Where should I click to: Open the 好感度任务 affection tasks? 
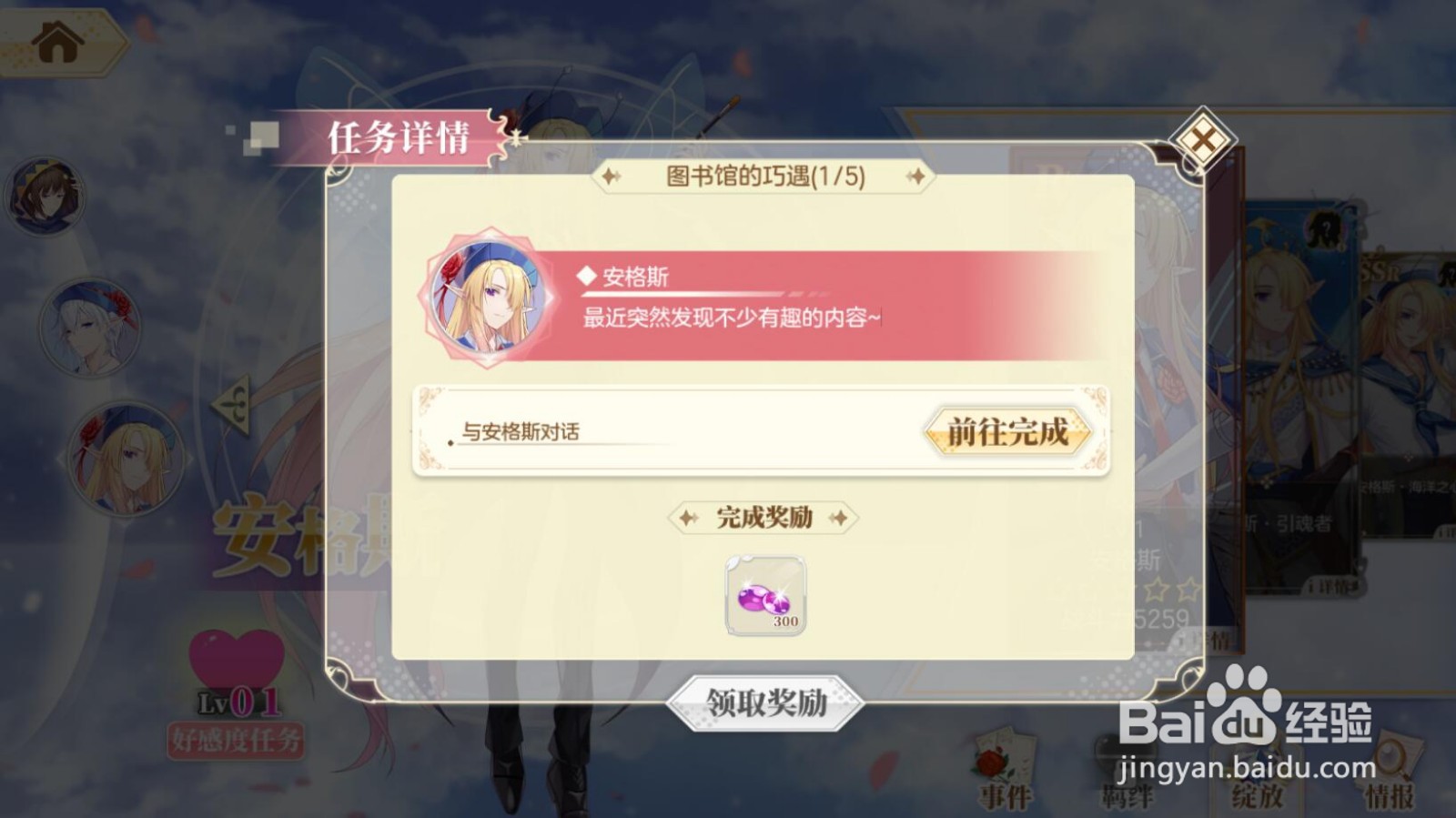(x=235, y=740)
